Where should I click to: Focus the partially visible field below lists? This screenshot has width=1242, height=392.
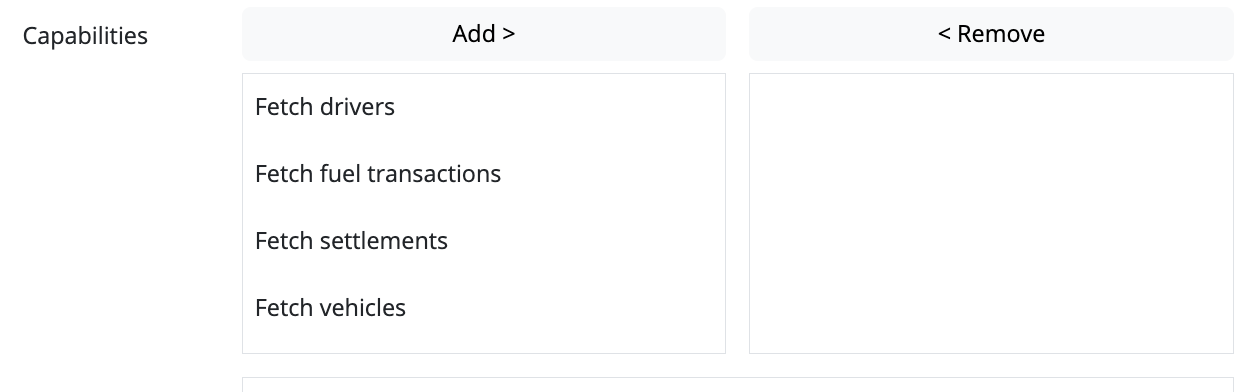pos(738,384)
